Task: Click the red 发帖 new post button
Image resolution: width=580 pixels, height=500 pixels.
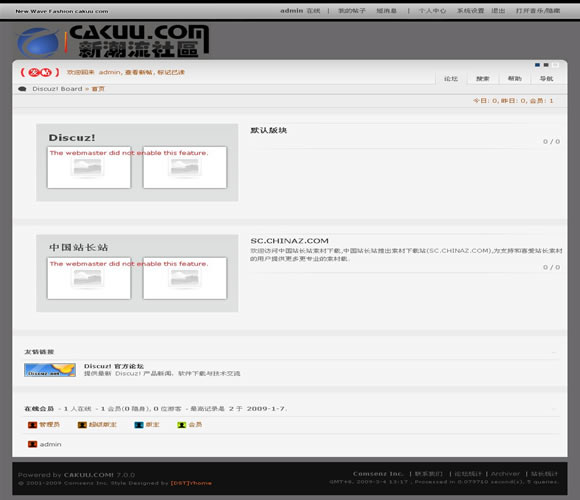Action: [x=40, y=72]
